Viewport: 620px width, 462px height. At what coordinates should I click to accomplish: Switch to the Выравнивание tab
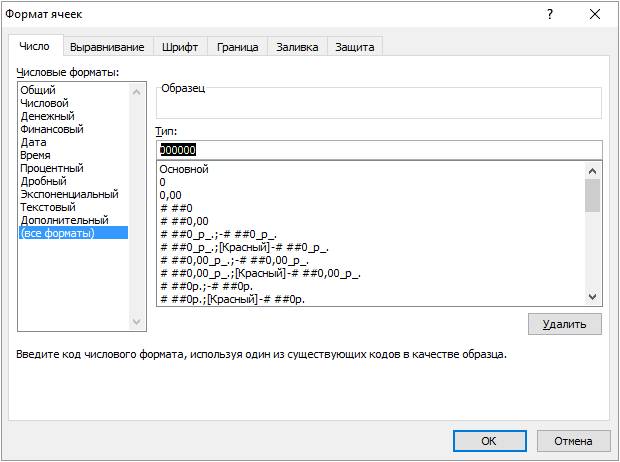click(107, 47)
